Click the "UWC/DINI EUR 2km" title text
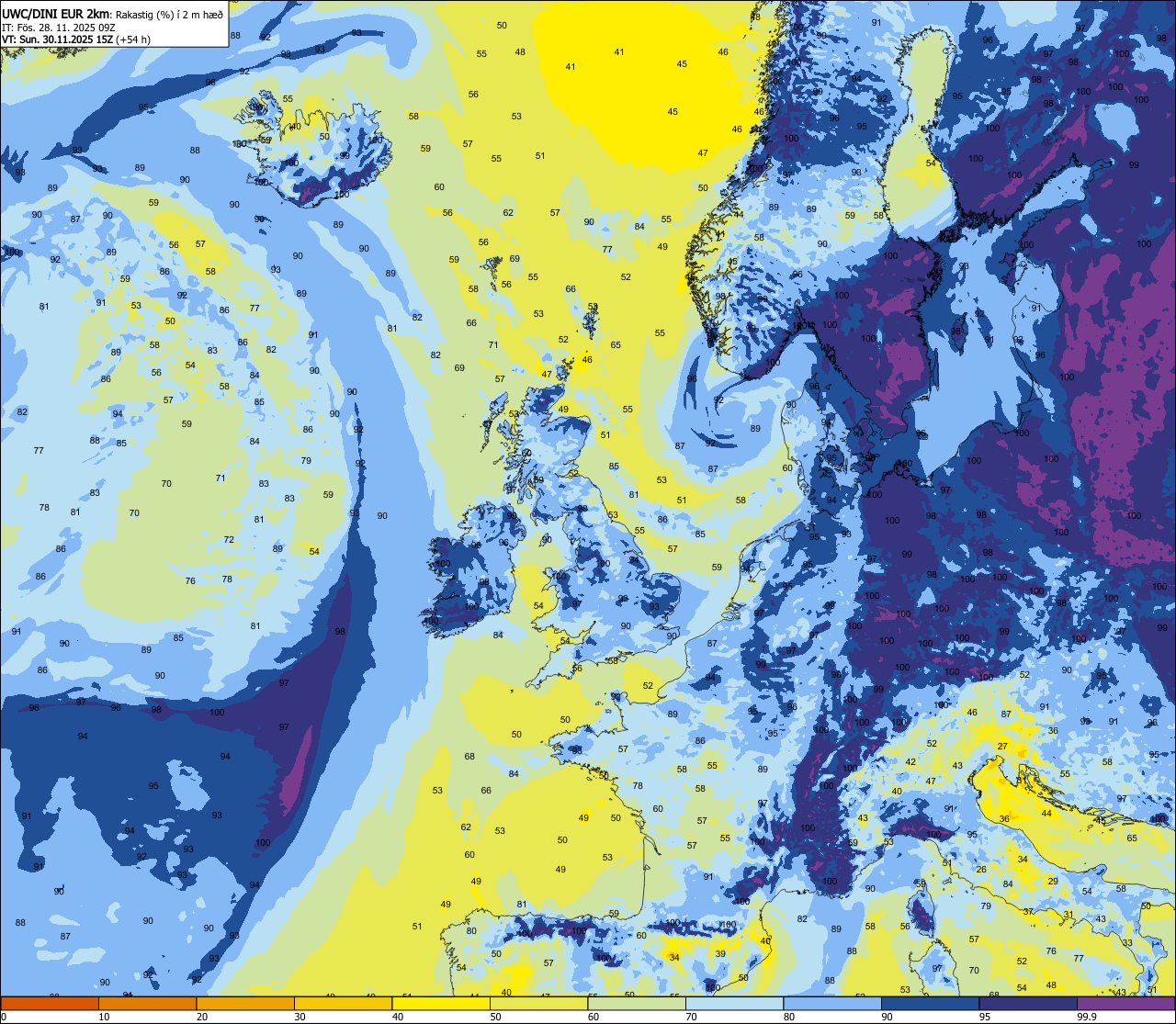Image resolution: width=1176 pixels, height=1024 pixels. pyautogui.click(x=55, y=13)
